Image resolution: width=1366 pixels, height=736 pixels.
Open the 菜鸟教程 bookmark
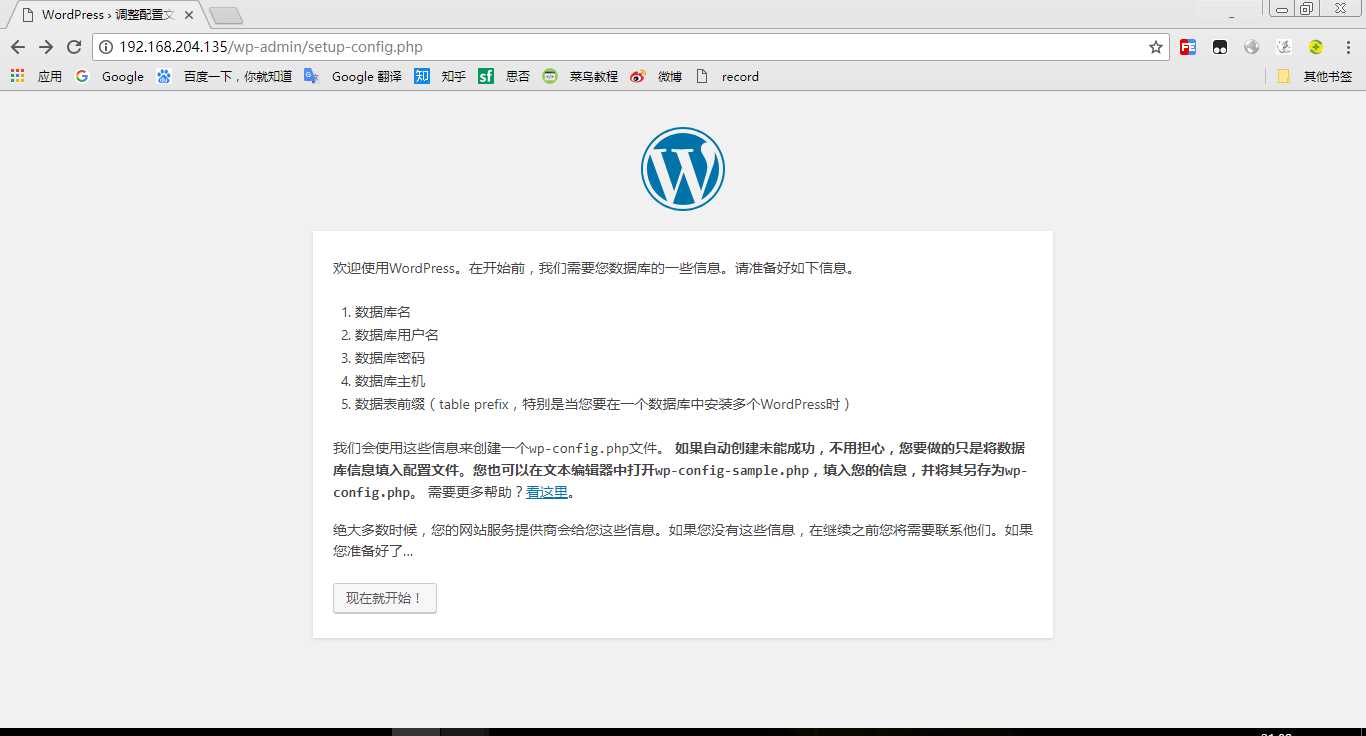pyautogui.click(x=580, y=76)
